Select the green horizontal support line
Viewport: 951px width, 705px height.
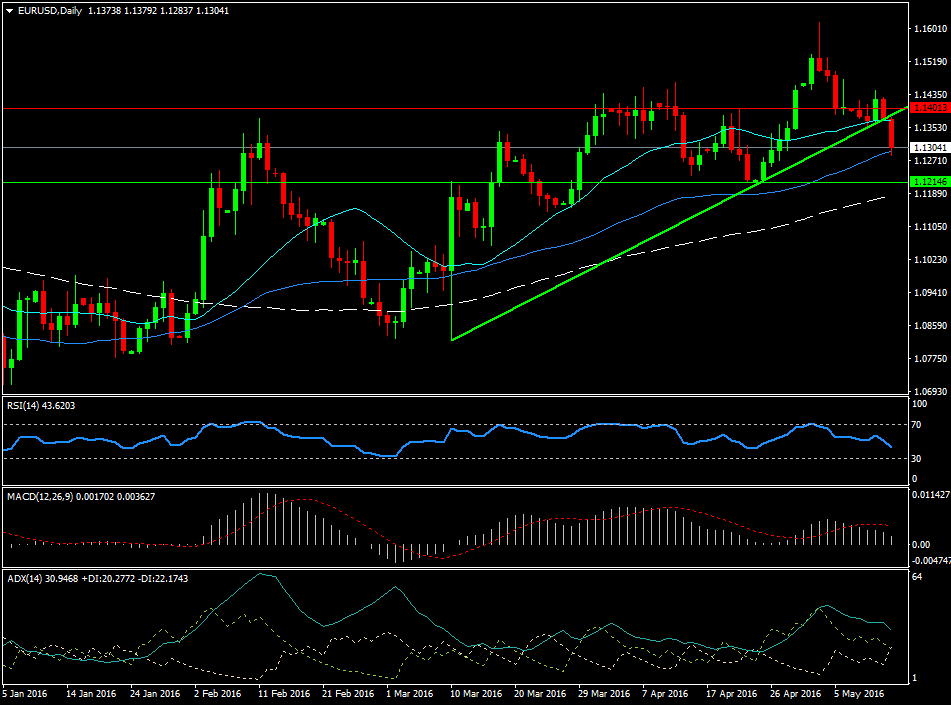click(x=300, y=182)
